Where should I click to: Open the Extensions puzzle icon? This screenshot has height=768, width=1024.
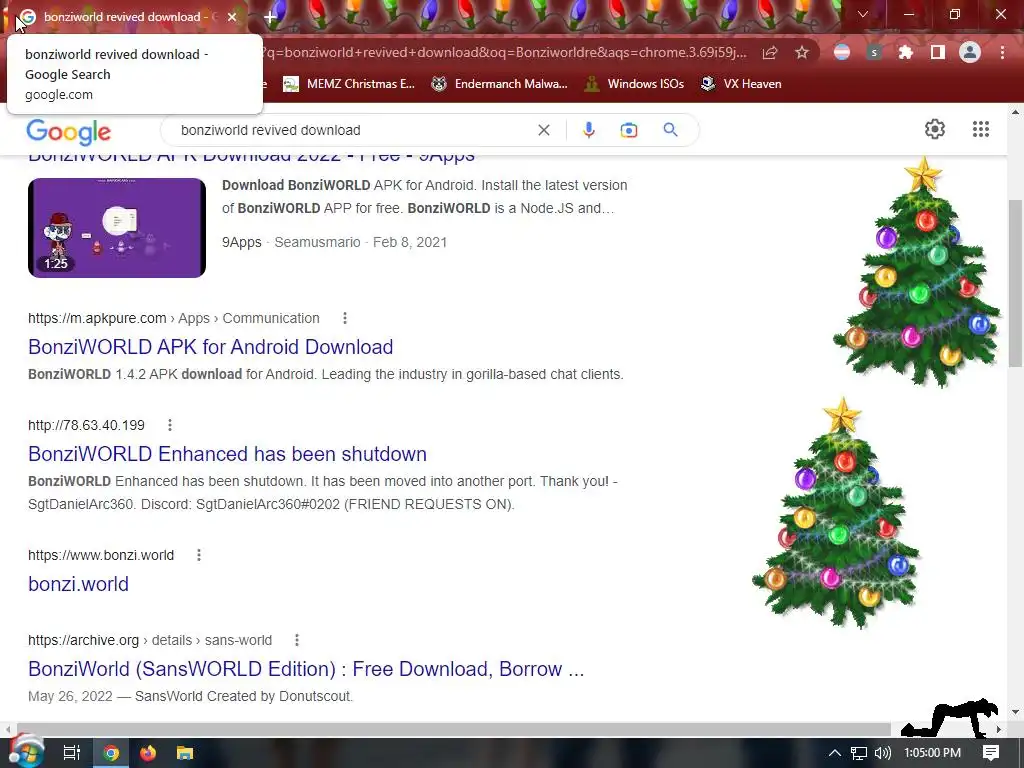pos(905,52)
